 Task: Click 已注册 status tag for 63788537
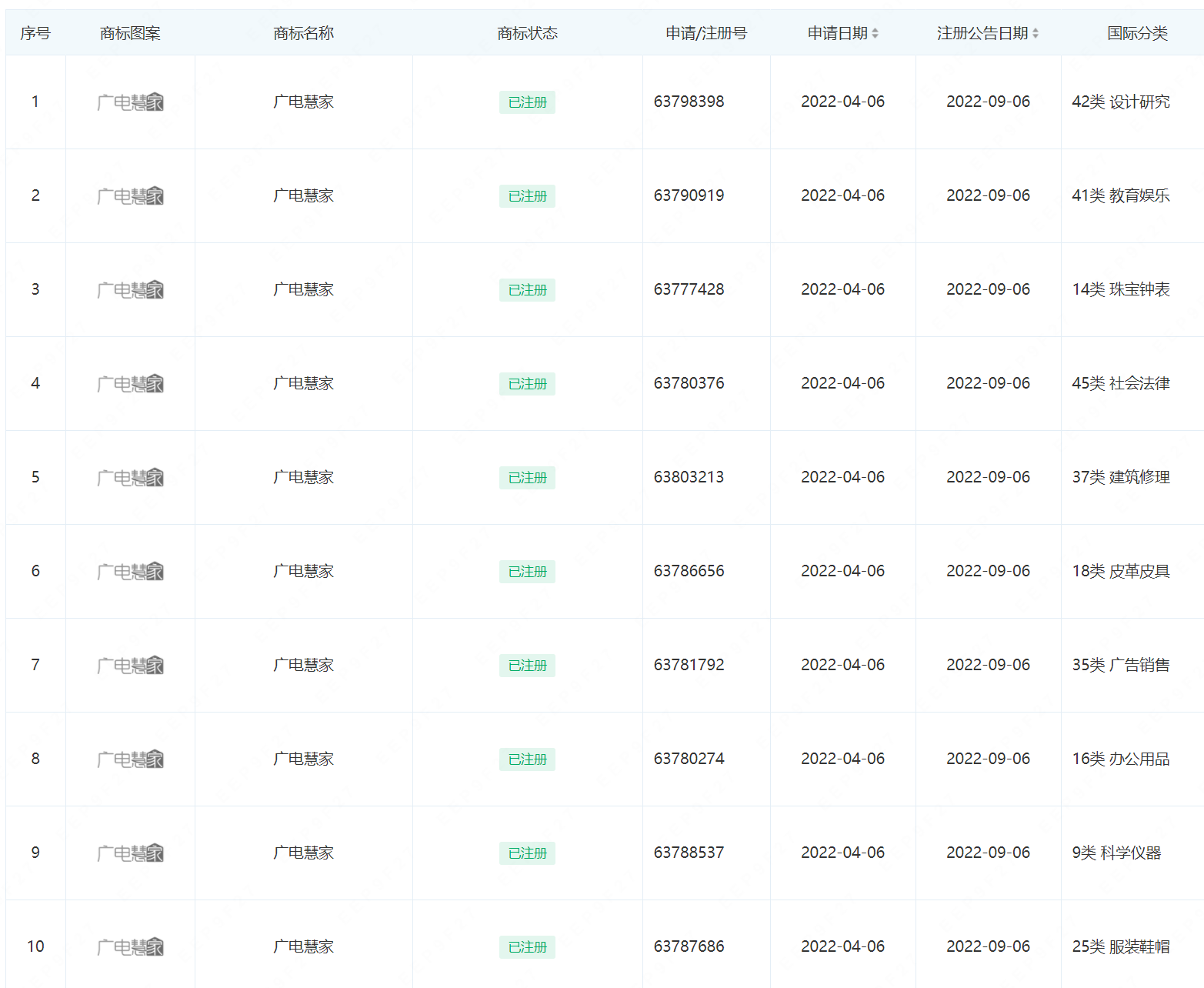(x=527, y=853)
